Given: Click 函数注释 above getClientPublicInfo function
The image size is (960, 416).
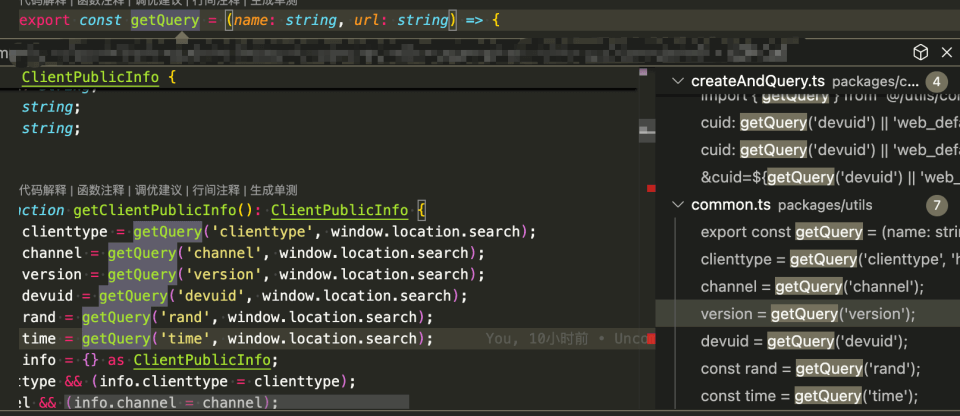Looking at the screenshot, I should (x=100, y=190).
